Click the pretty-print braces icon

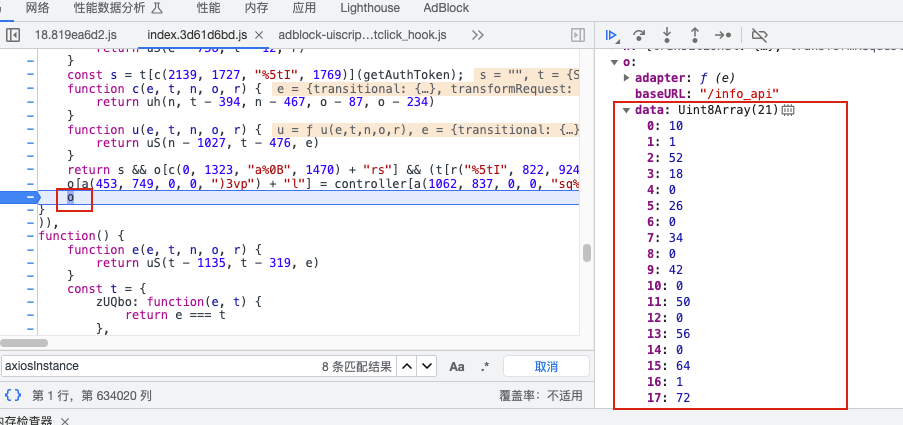13,395
